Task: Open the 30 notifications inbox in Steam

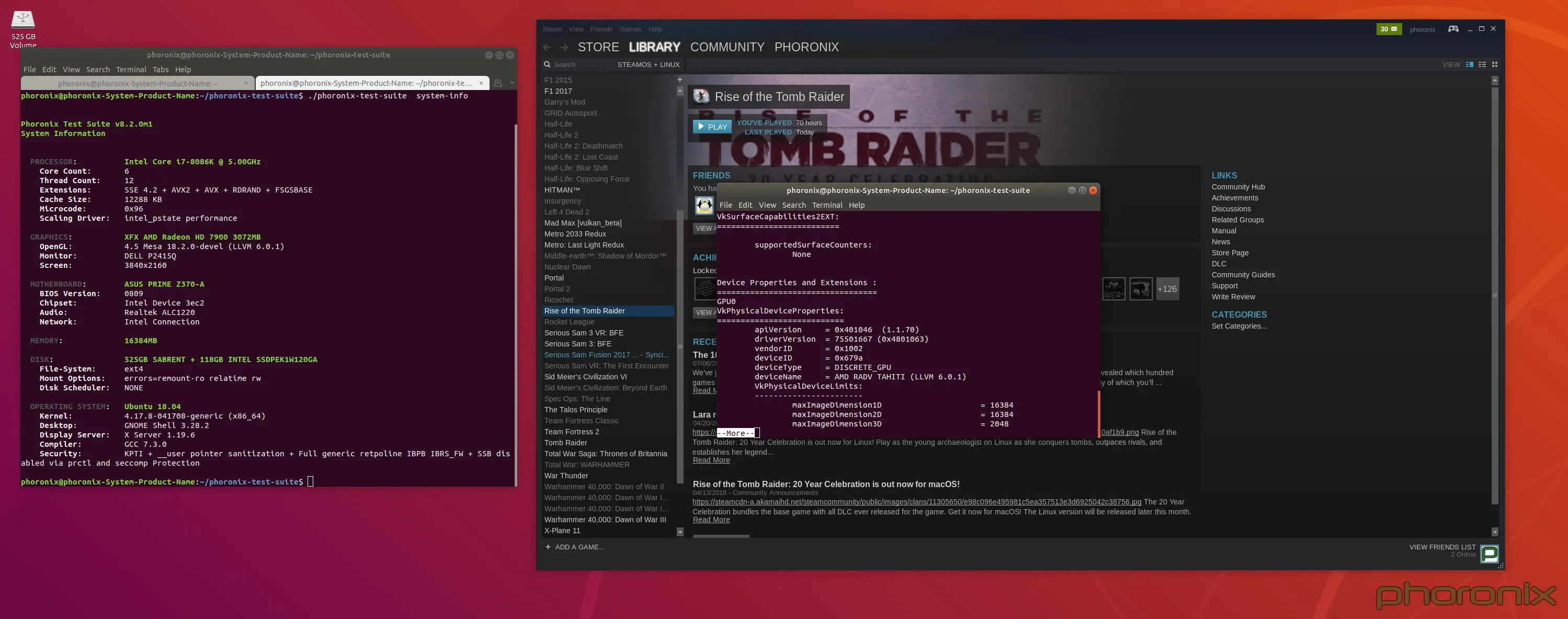Action: [1389, 29]
